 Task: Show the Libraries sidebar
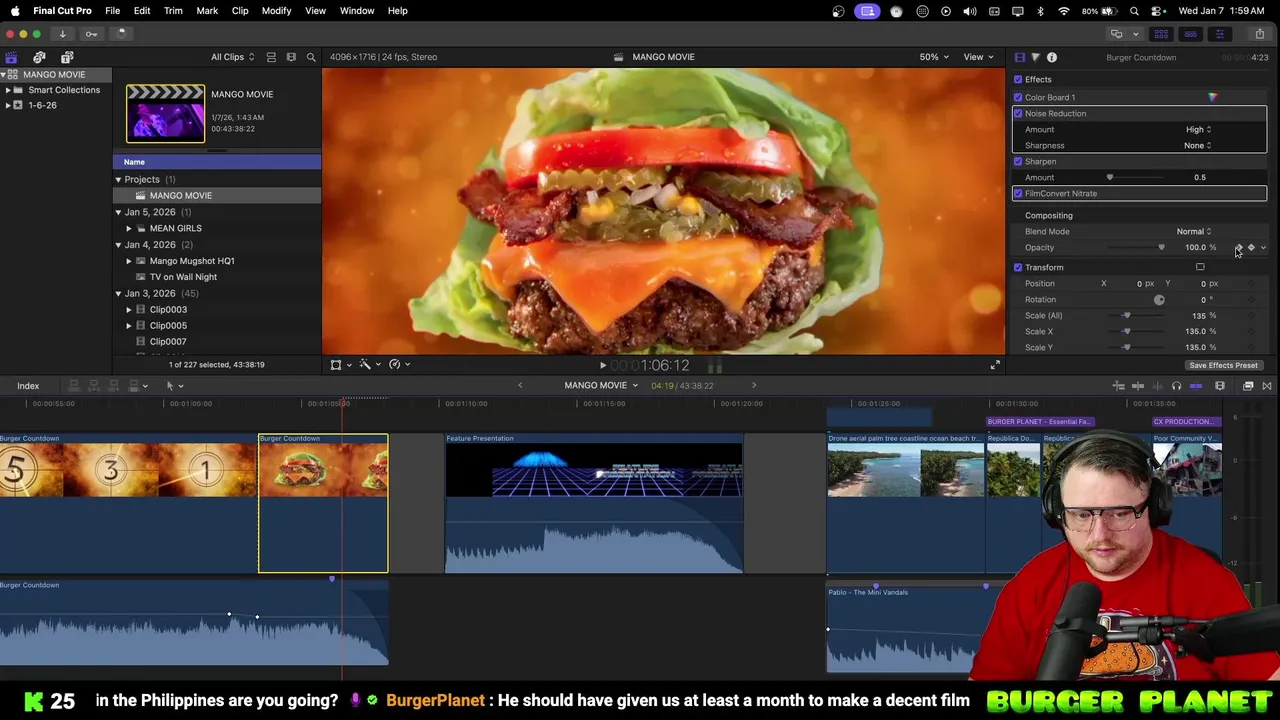pos(11,57)
